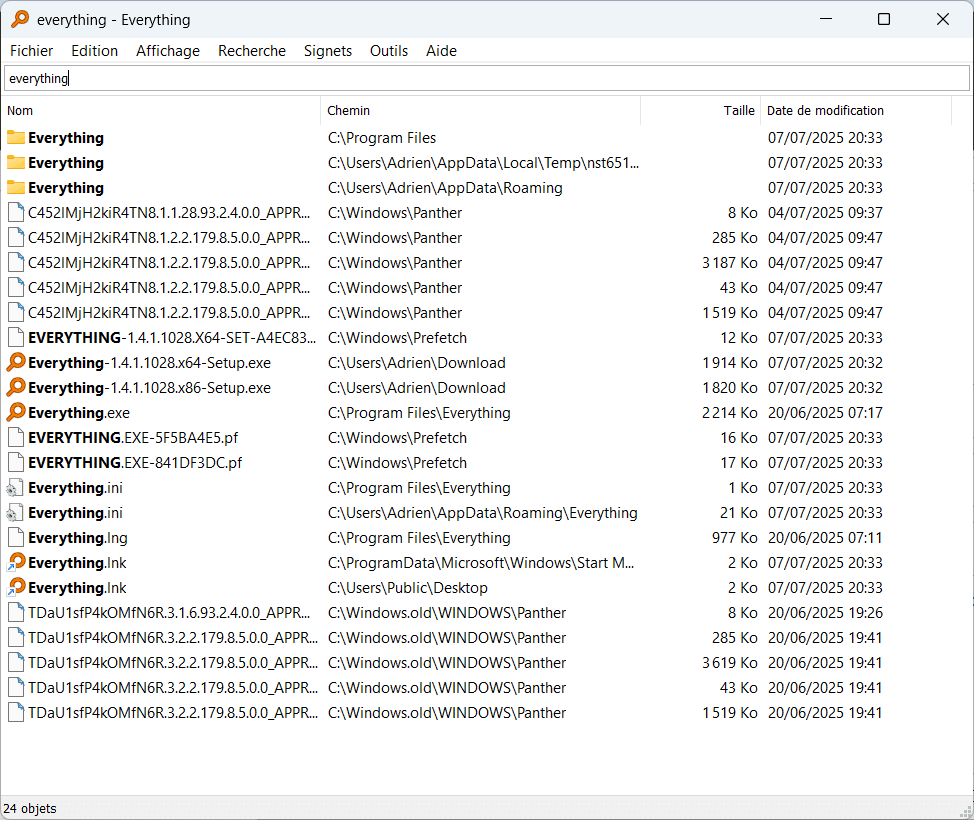Maximize the Everything window
974x820 pixels.
(x=883, y=19)
